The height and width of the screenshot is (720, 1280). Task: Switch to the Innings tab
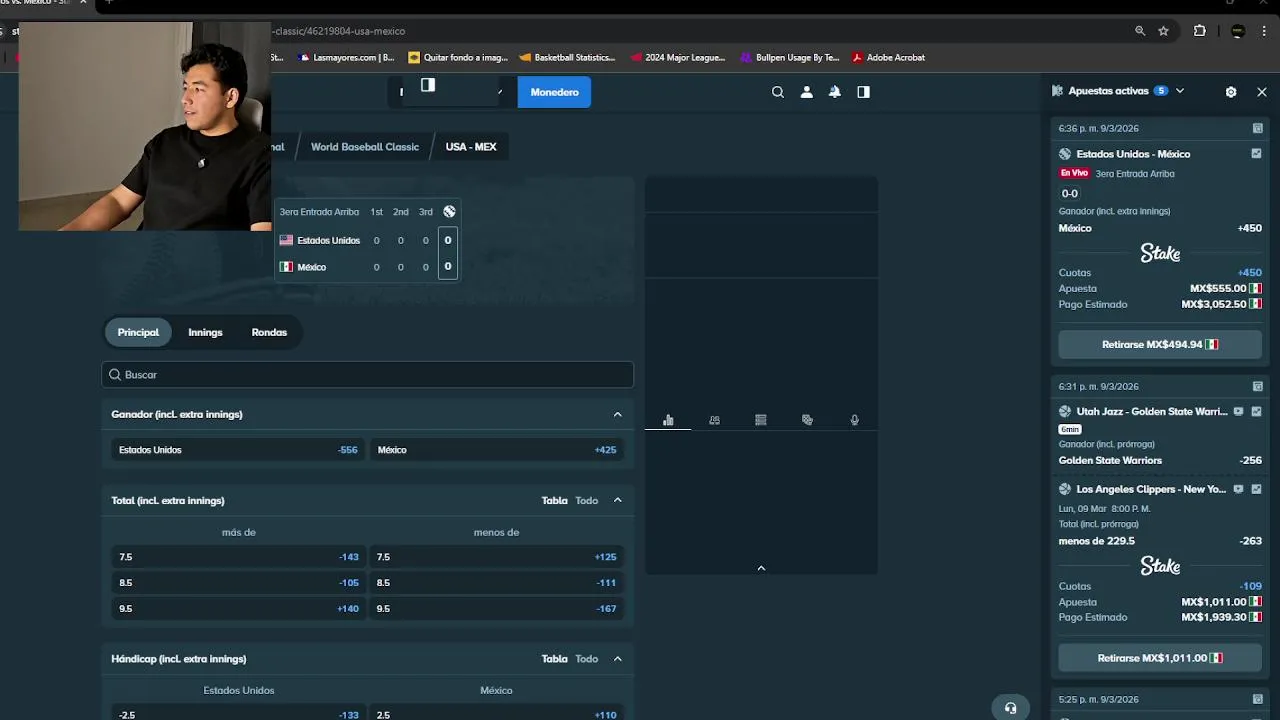coord(205,332)
